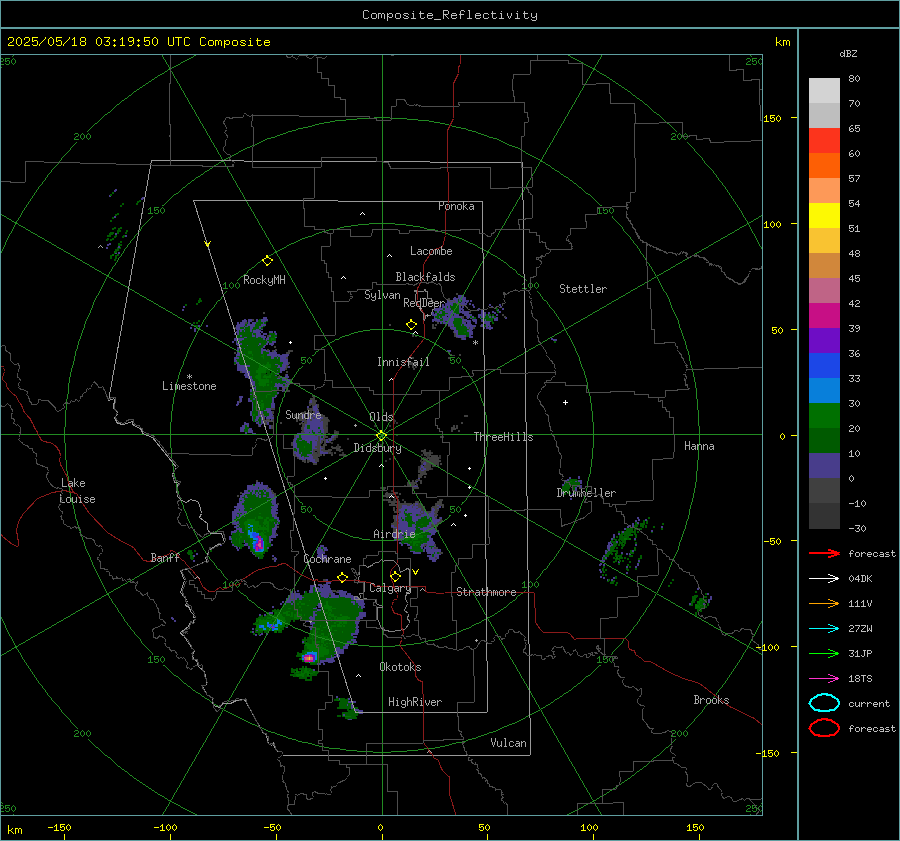This screenshot has width=900, height=841.
Task: Pick the magenta 18TS arrow symbol
Action: pyautogui.click(x=824, y=679)
